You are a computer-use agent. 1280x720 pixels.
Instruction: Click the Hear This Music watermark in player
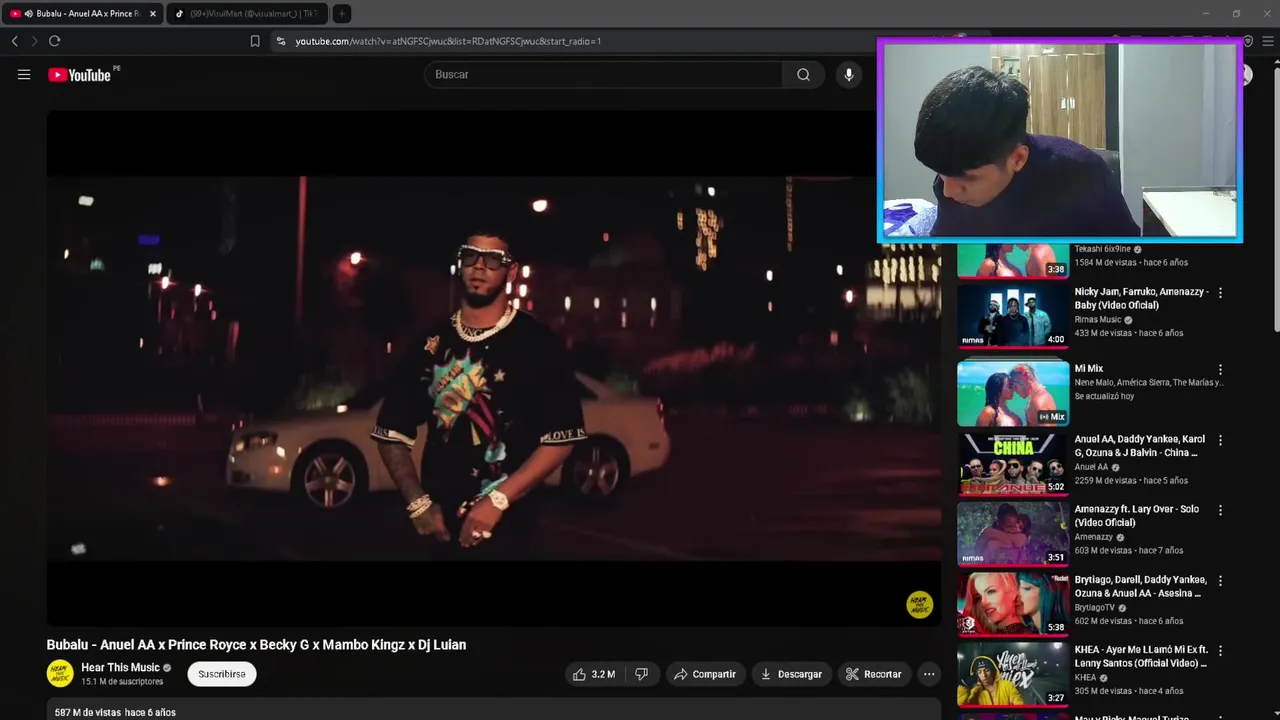coord(919,604)
